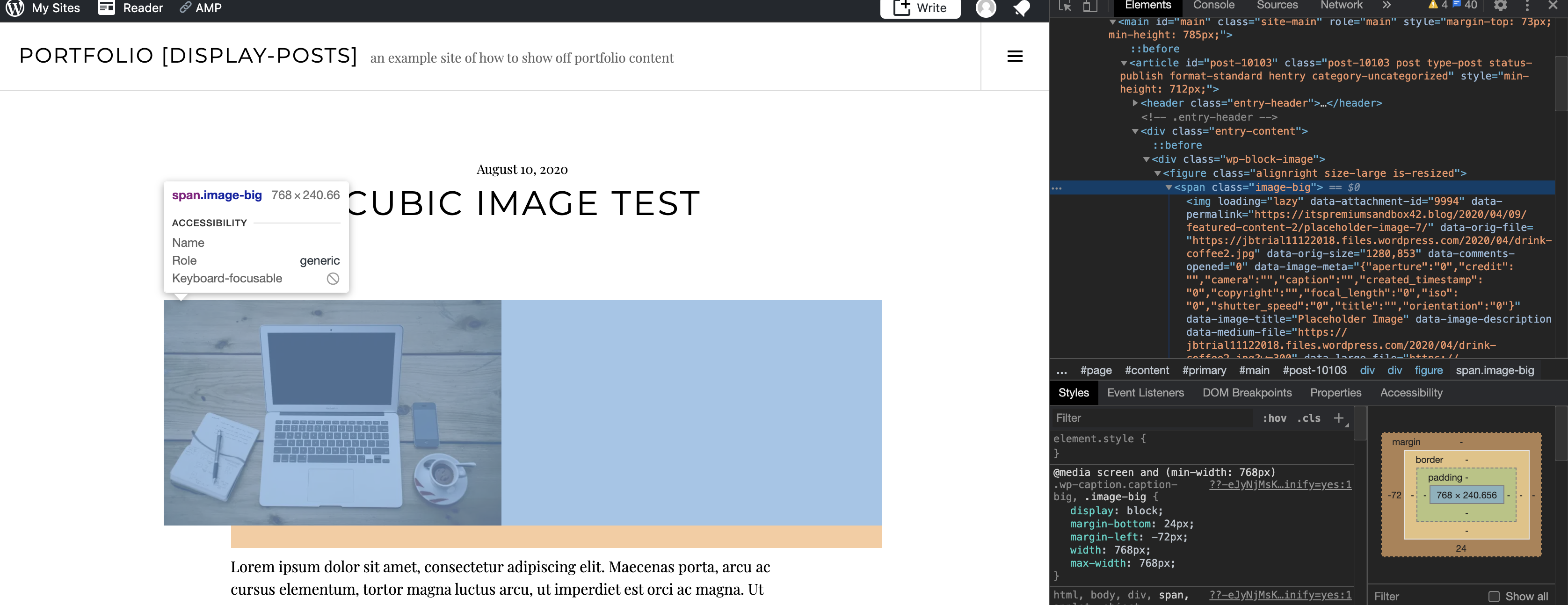Open DevTools settings gear
1568x605 pixels.
[x=1501, y=6]
